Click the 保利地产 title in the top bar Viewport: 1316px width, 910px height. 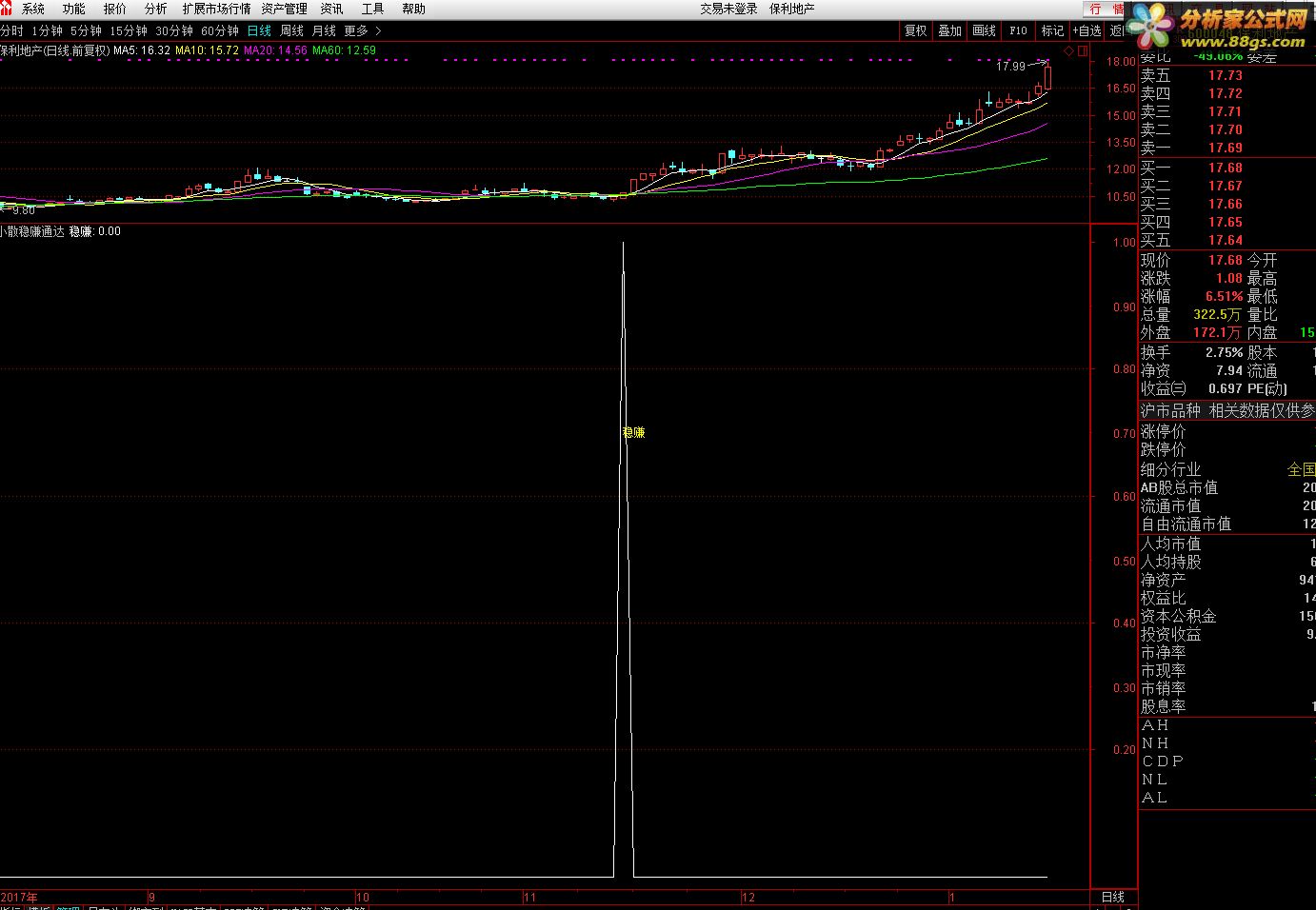pos(791,9)
